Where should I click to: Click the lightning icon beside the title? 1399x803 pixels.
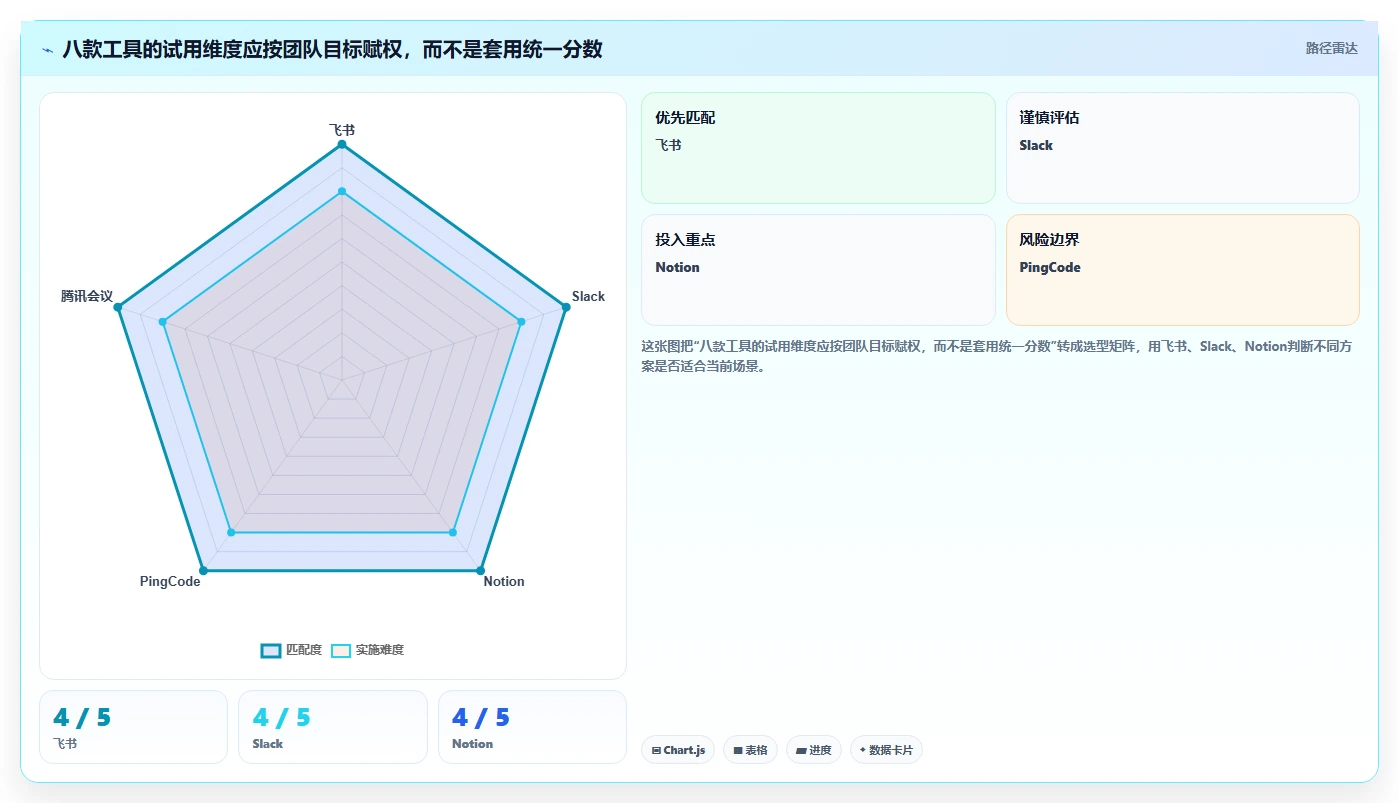pos(48,49)
